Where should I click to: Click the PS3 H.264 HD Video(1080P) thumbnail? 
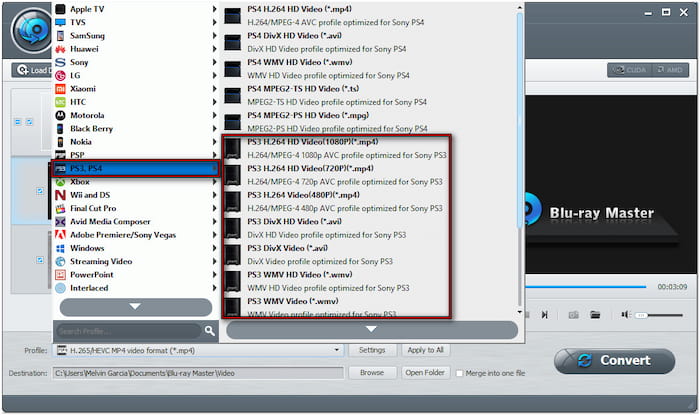[235, 148]
